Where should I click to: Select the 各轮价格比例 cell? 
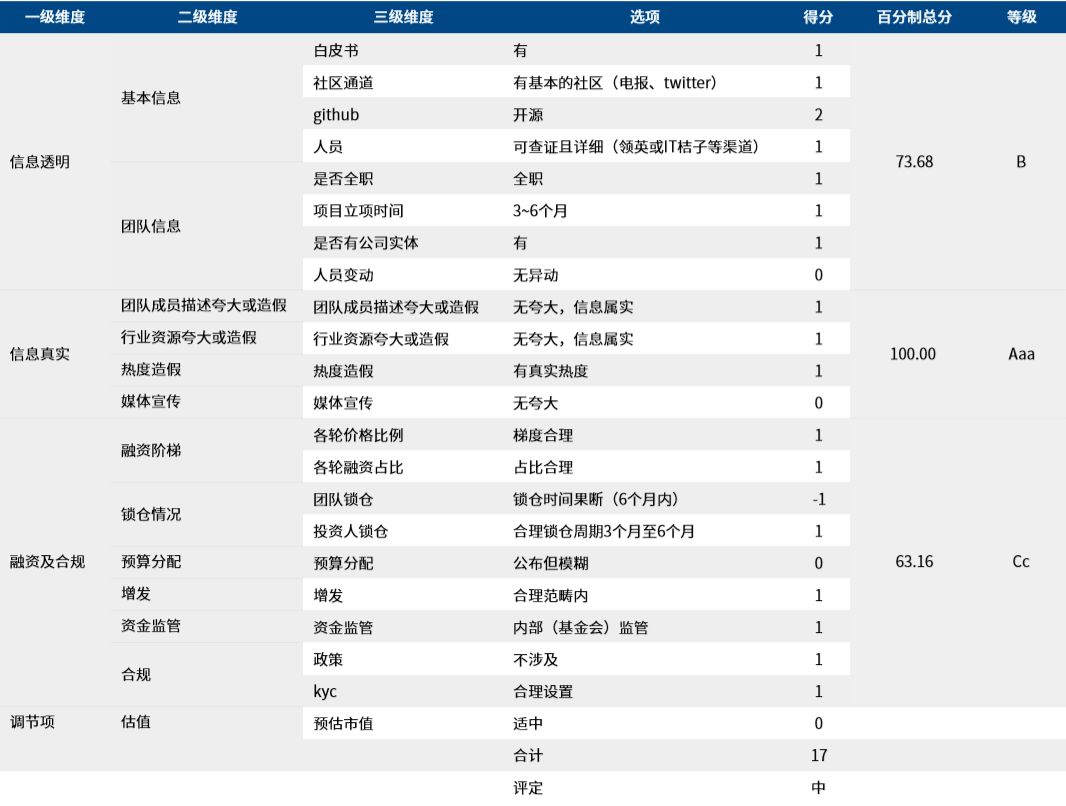click(358, 435)
